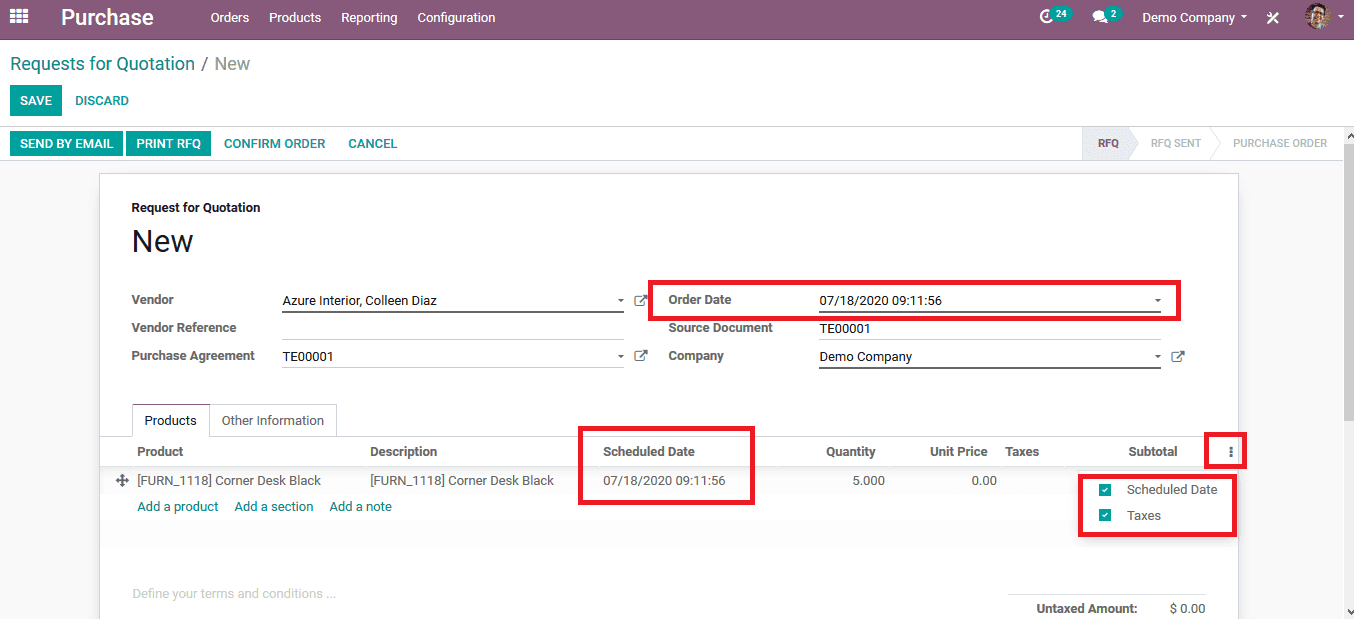The height and width of the screenshot is (619, 1355).
Task: Sort by the Description column header
Action: point(403,452)
